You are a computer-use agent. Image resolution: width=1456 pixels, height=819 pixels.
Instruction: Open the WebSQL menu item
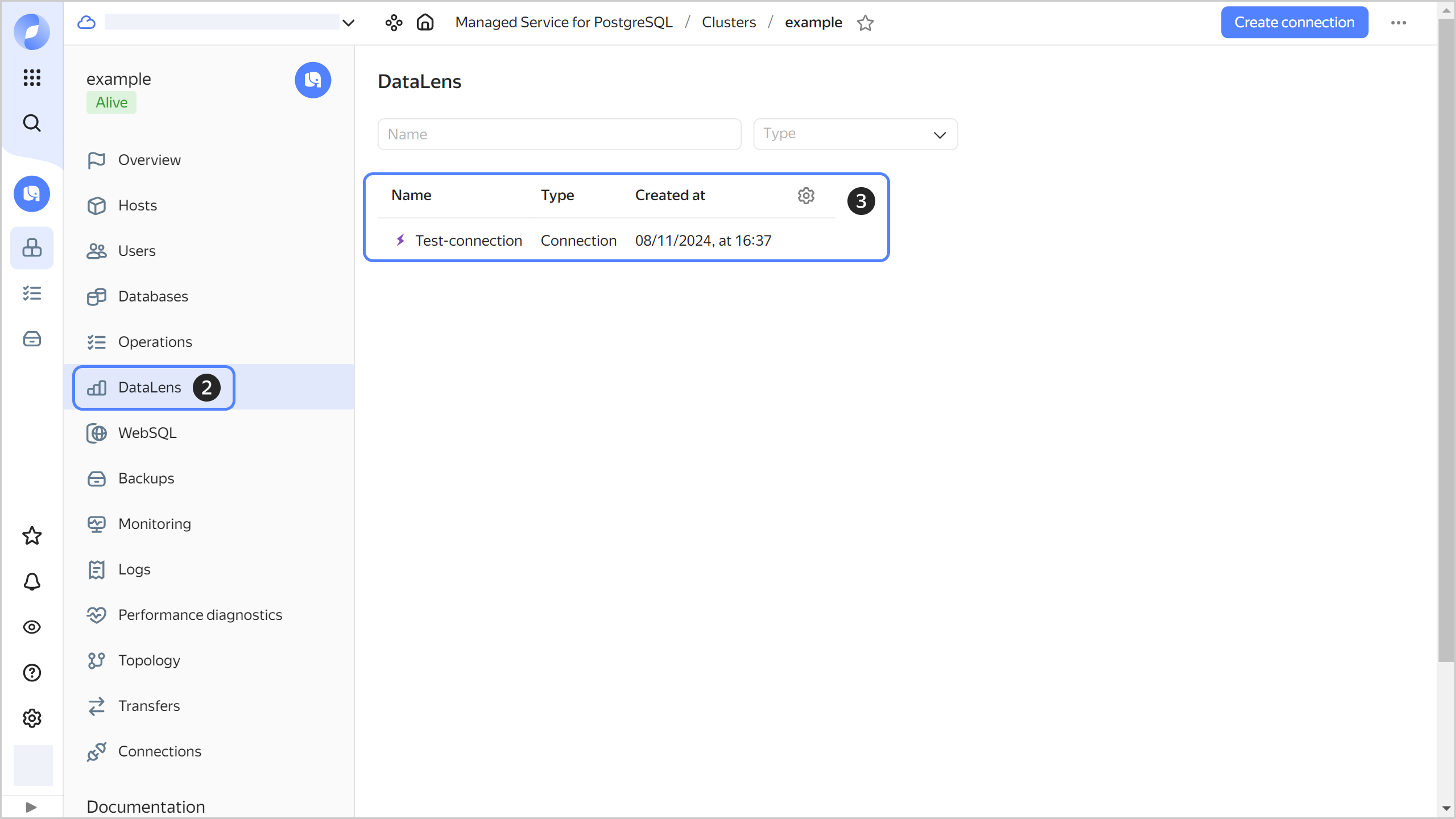147,433
